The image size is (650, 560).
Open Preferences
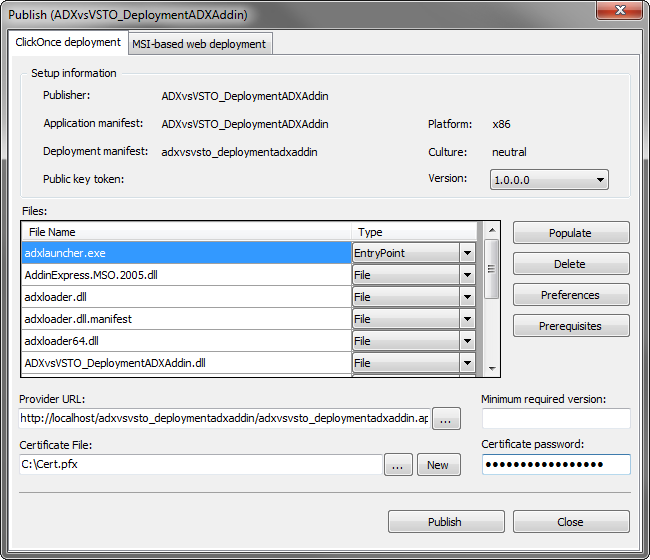pyautogui.click(x=571, y=295)
